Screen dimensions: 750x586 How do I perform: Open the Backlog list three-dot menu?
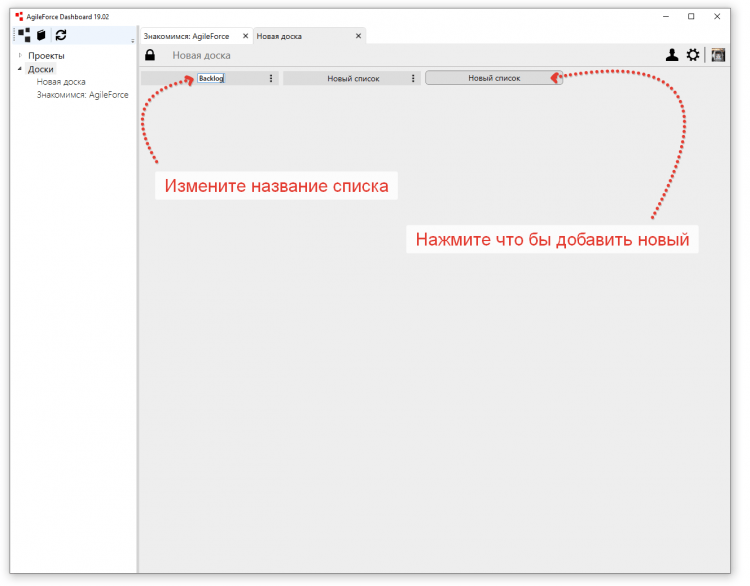click(271, 78)
